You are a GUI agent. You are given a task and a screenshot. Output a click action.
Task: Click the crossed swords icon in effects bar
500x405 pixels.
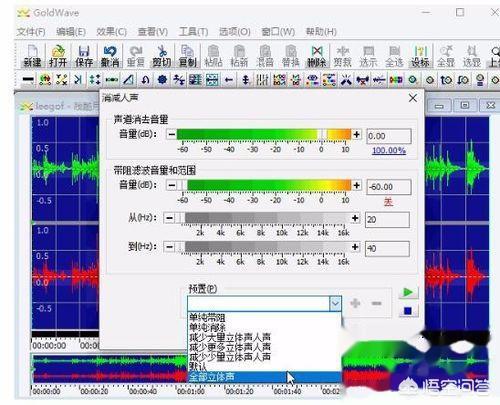coord(346,80)
